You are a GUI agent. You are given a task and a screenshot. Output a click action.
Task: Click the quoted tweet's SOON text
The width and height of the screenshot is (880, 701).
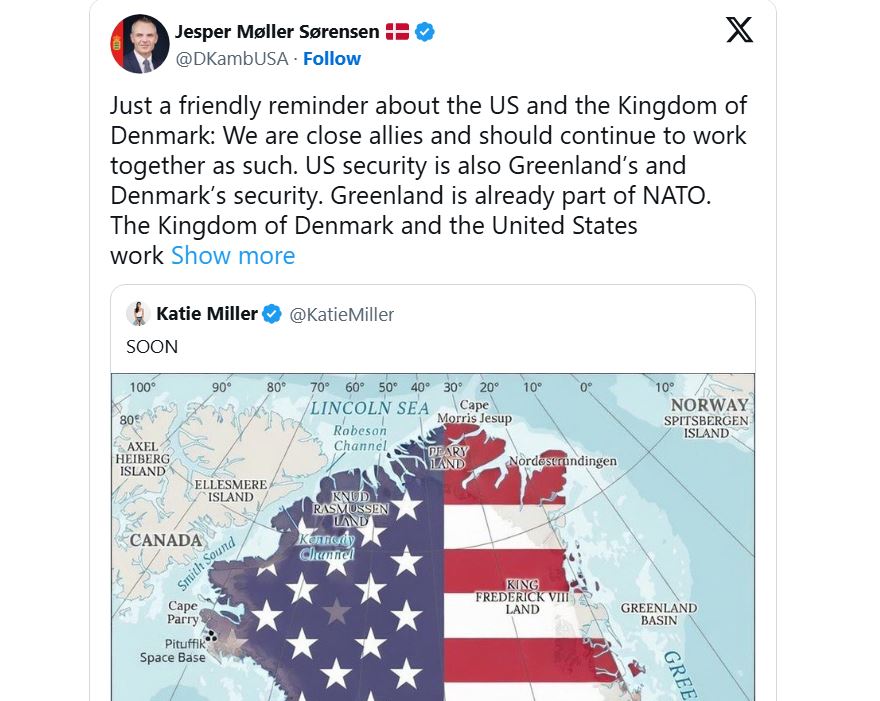coord(152,347)
